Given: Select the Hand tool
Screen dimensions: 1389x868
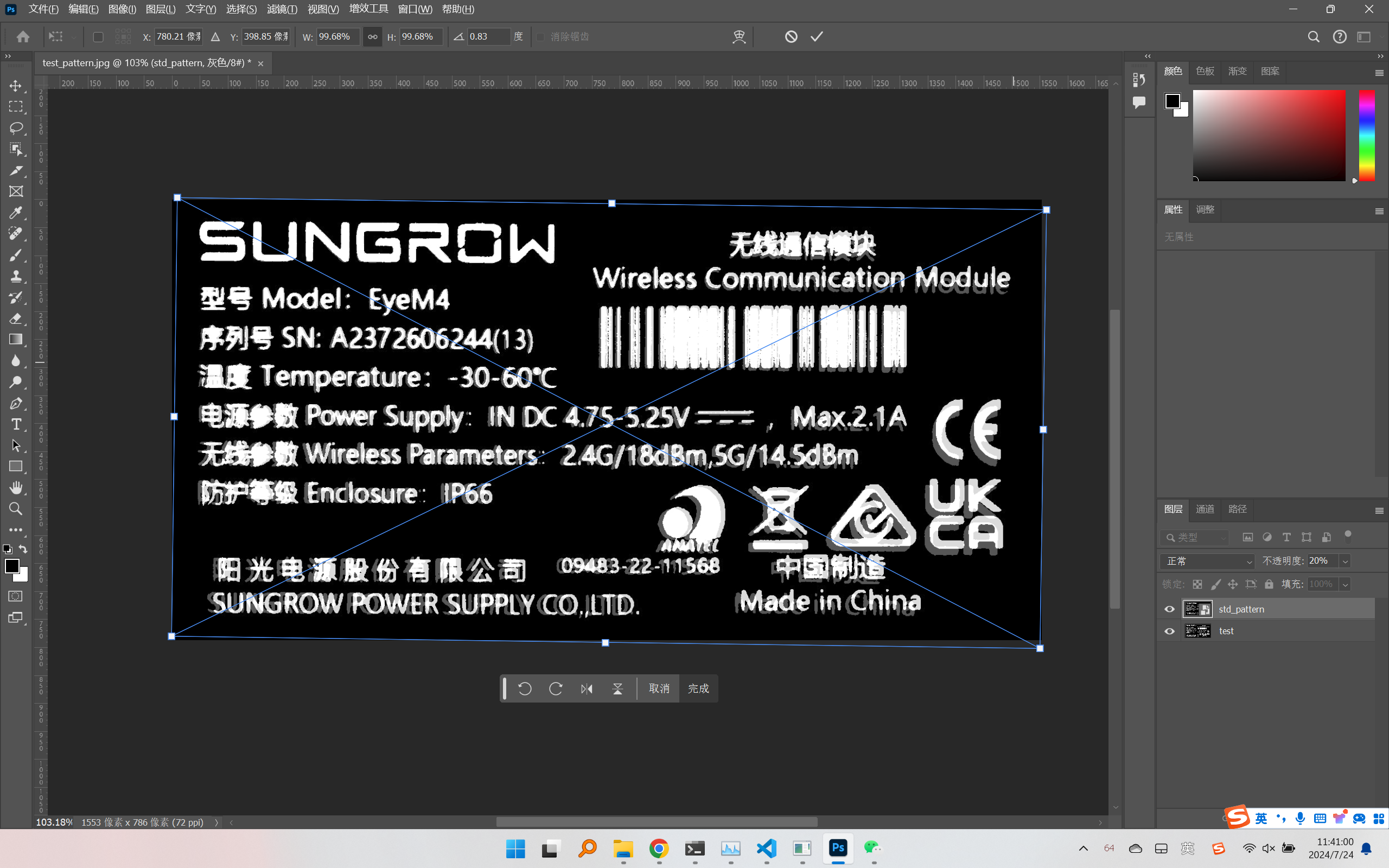Looking at the screenshot, I should click(16, 488).
